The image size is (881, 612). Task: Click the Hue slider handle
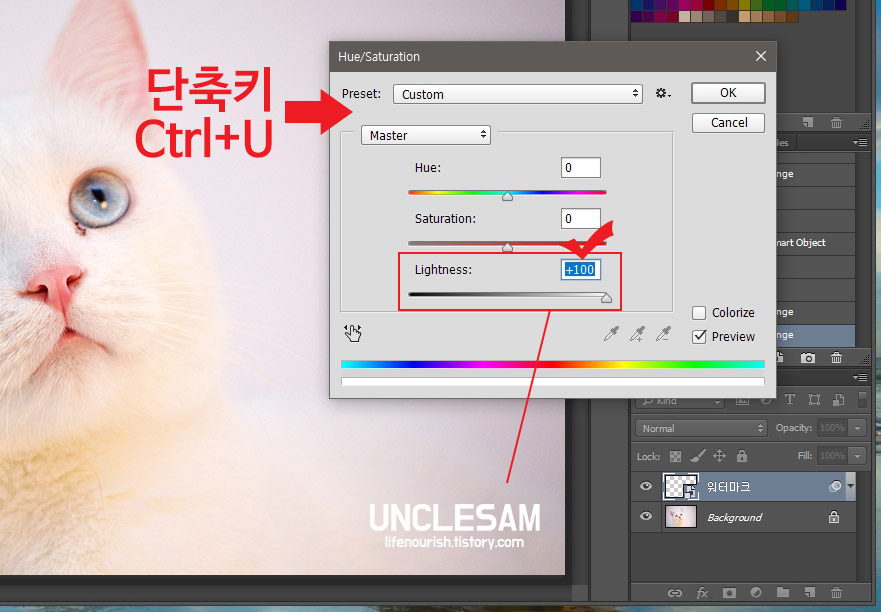(x=507, y=196)
